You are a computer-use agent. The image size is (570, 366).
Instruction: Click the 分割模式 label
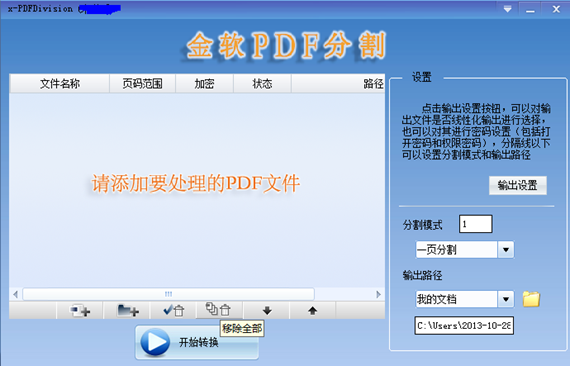[x=422, y=225]
